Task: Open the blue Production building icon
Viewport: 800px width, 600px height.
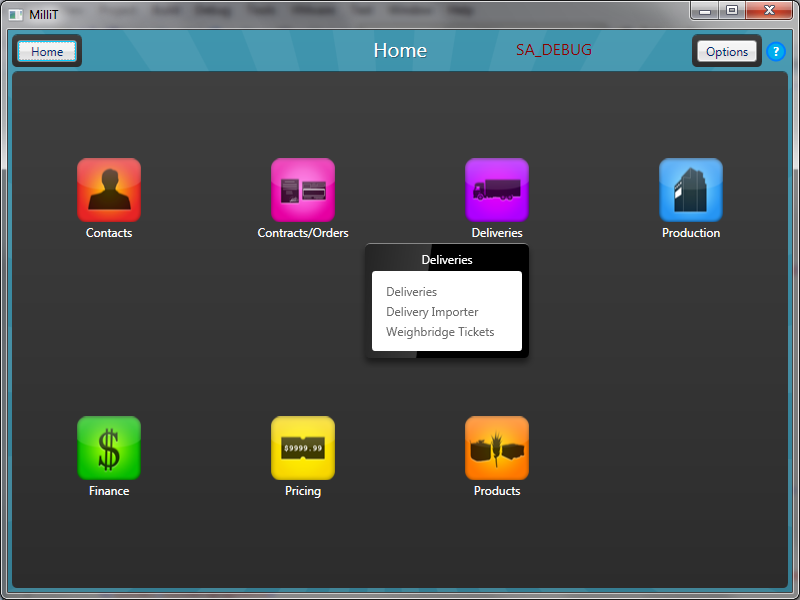Action: [691, 190]
